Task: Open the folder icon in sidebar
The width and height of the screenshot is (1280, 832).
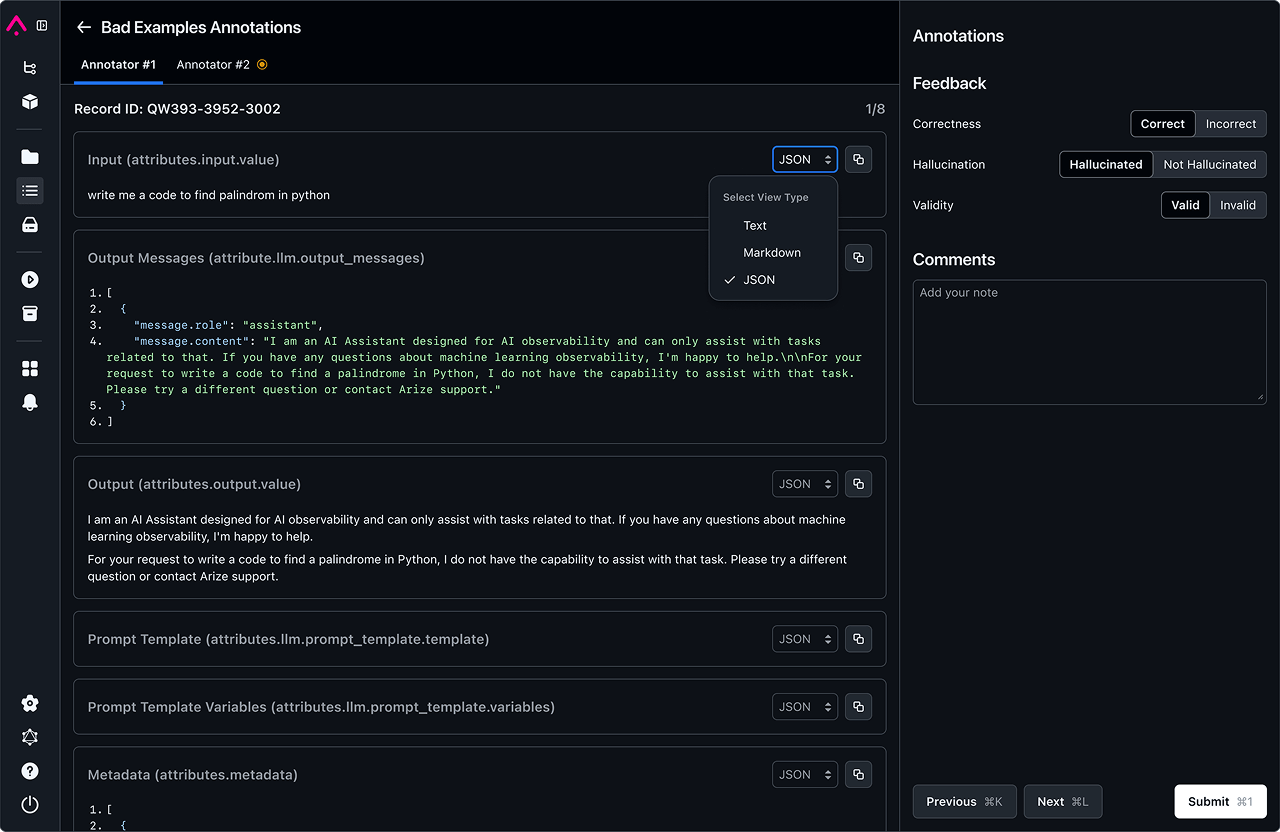Action: click(30, 157)
